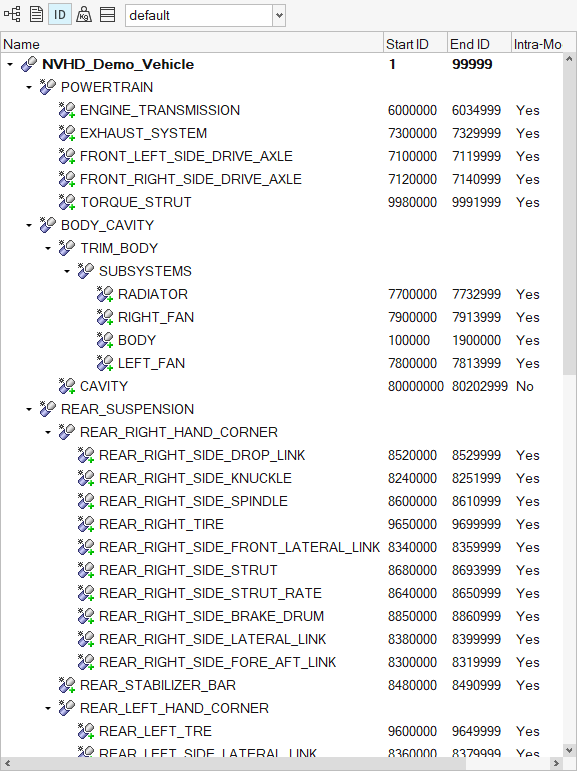Select the REAR_RIGHT_SIDE_BRAKE_DRUM item
The image size is (577, 771).
coord(212,616)
